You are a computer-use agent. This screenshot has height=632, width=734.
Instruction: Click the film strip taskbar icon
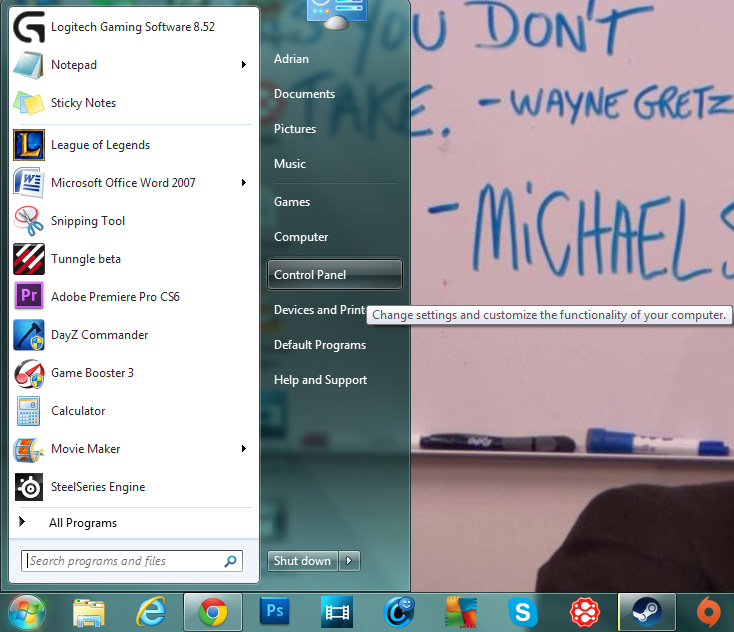pos(337,612)
